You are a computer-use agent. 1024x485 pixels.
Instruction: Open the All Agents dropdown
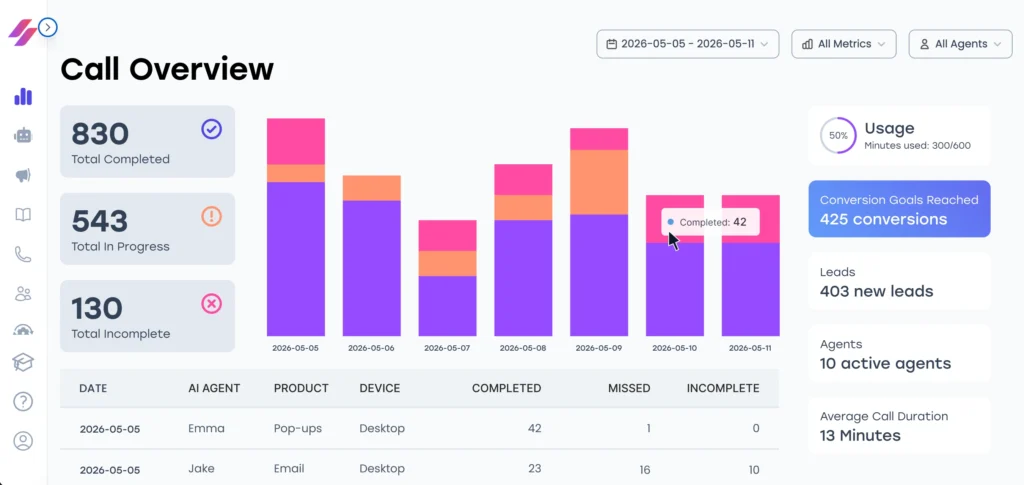pos(961,44)
